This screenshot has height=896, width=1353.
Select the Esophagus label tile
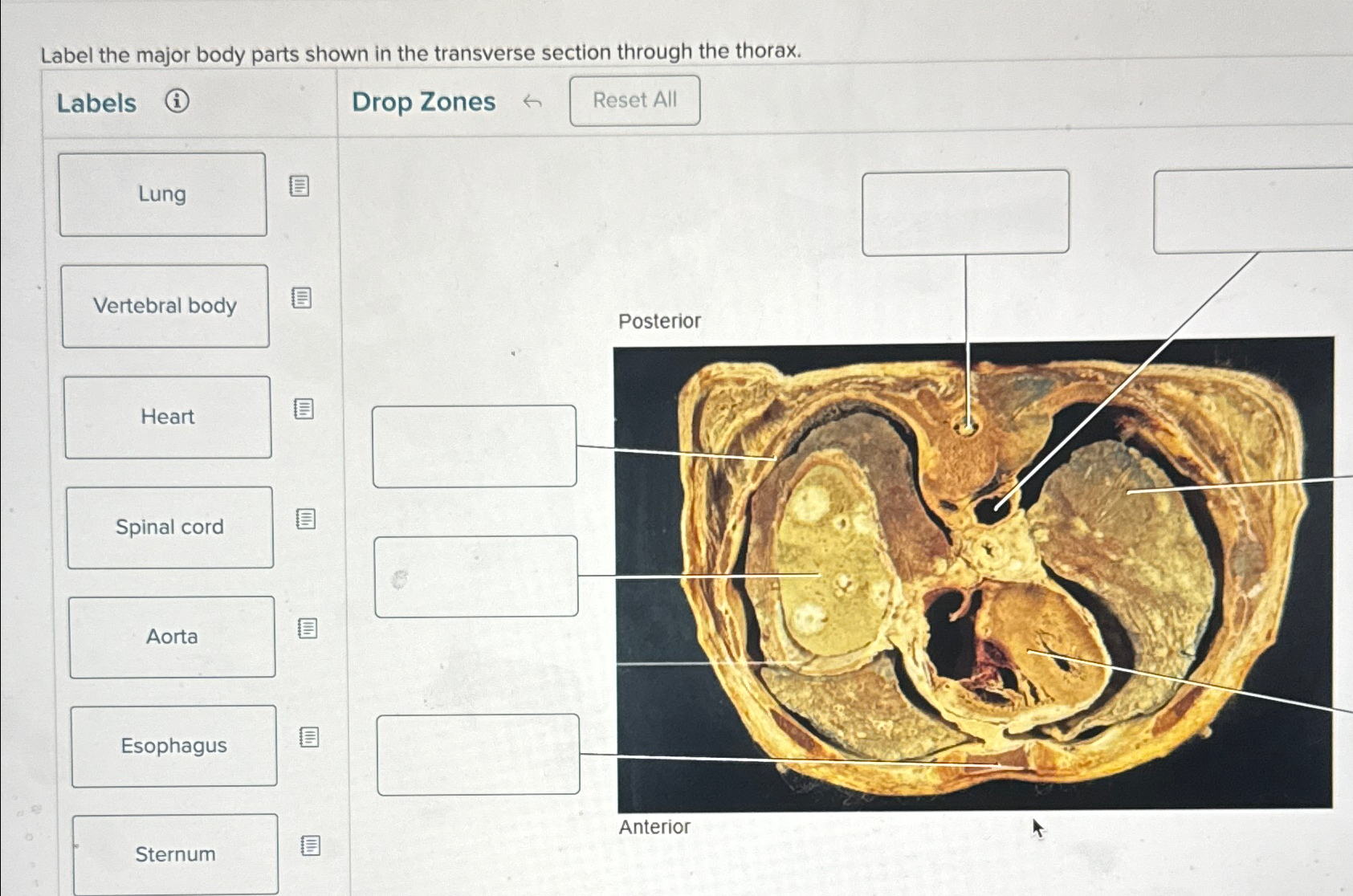(173, 745)
